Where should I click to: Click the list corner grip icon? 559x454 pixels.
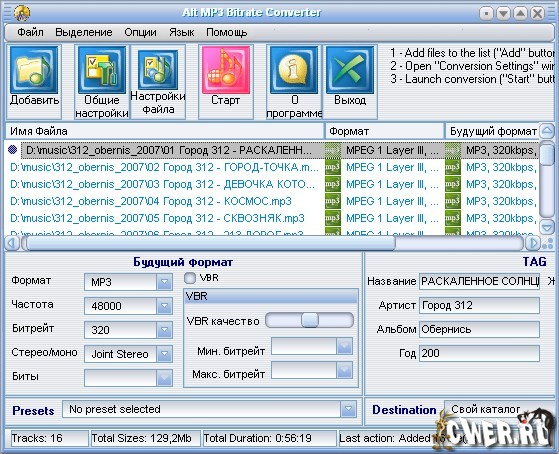tap(547, 243)
